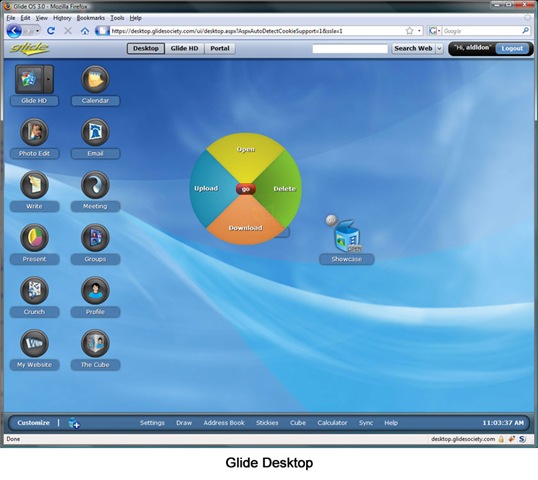Open the history dropdown next to Forward
The height and width of the screenshot is (480, 538).
(37, 31)
